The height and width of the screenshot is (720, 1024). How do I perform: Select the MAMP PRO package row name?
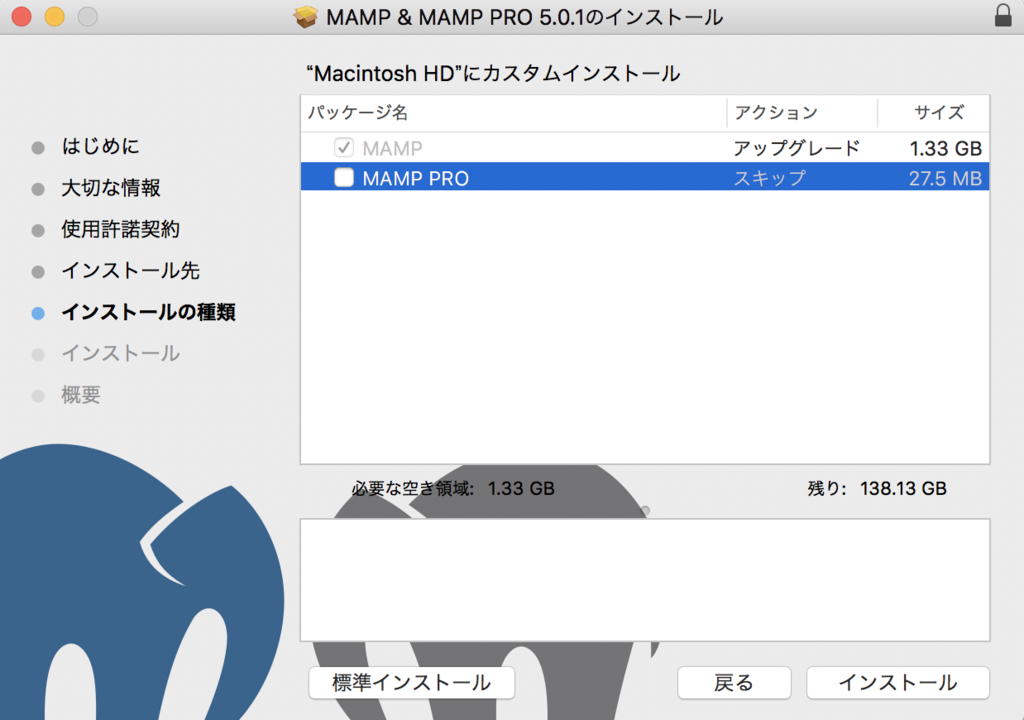(x=415, y=178)
